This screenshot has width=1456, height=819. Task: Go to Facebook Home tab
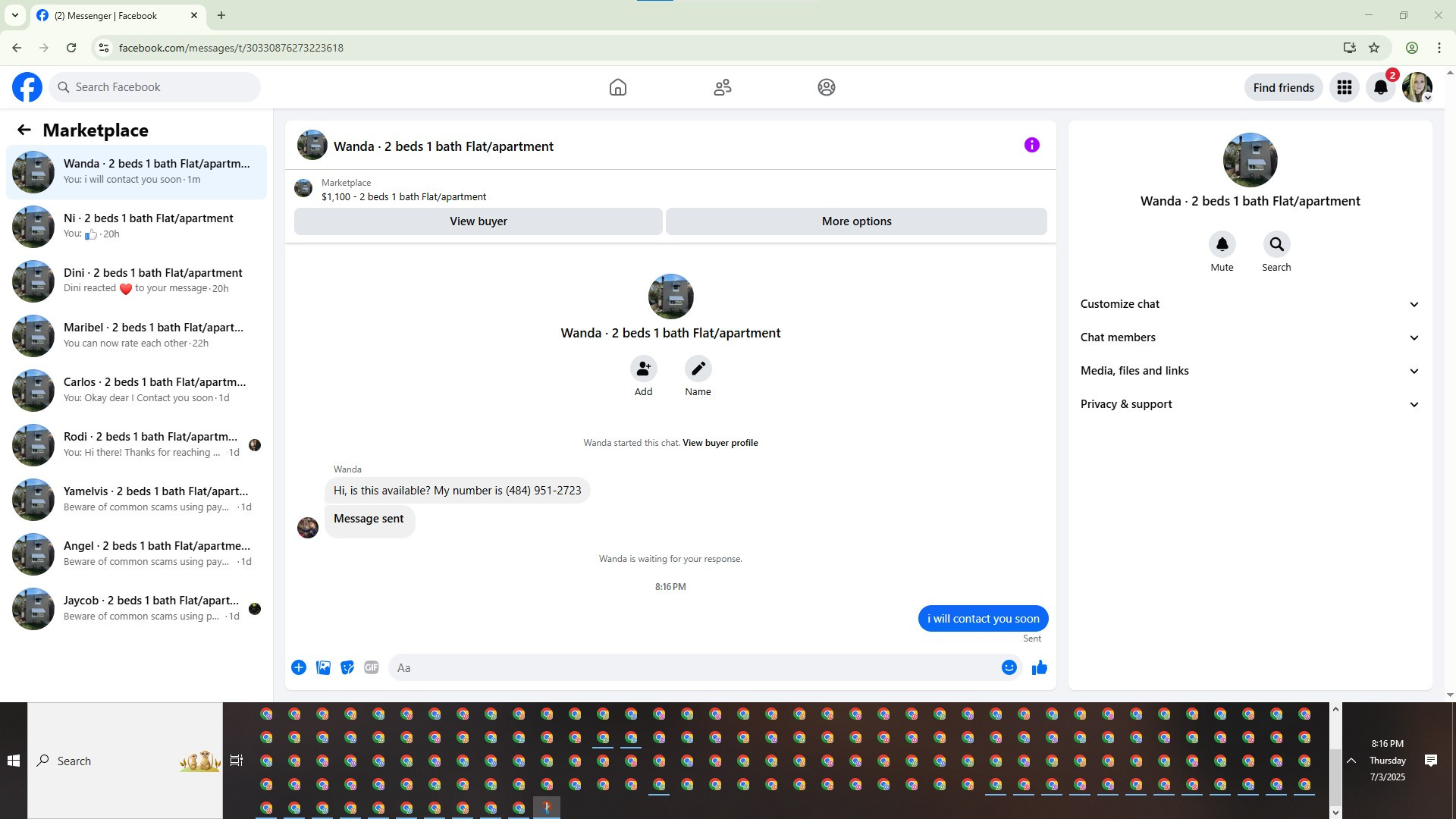(617, 88)
